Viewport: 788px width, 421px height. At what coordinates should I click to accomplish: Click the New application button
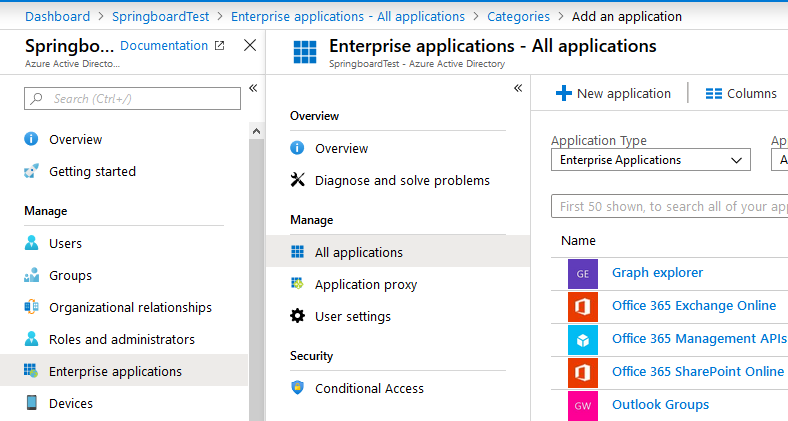614,93
